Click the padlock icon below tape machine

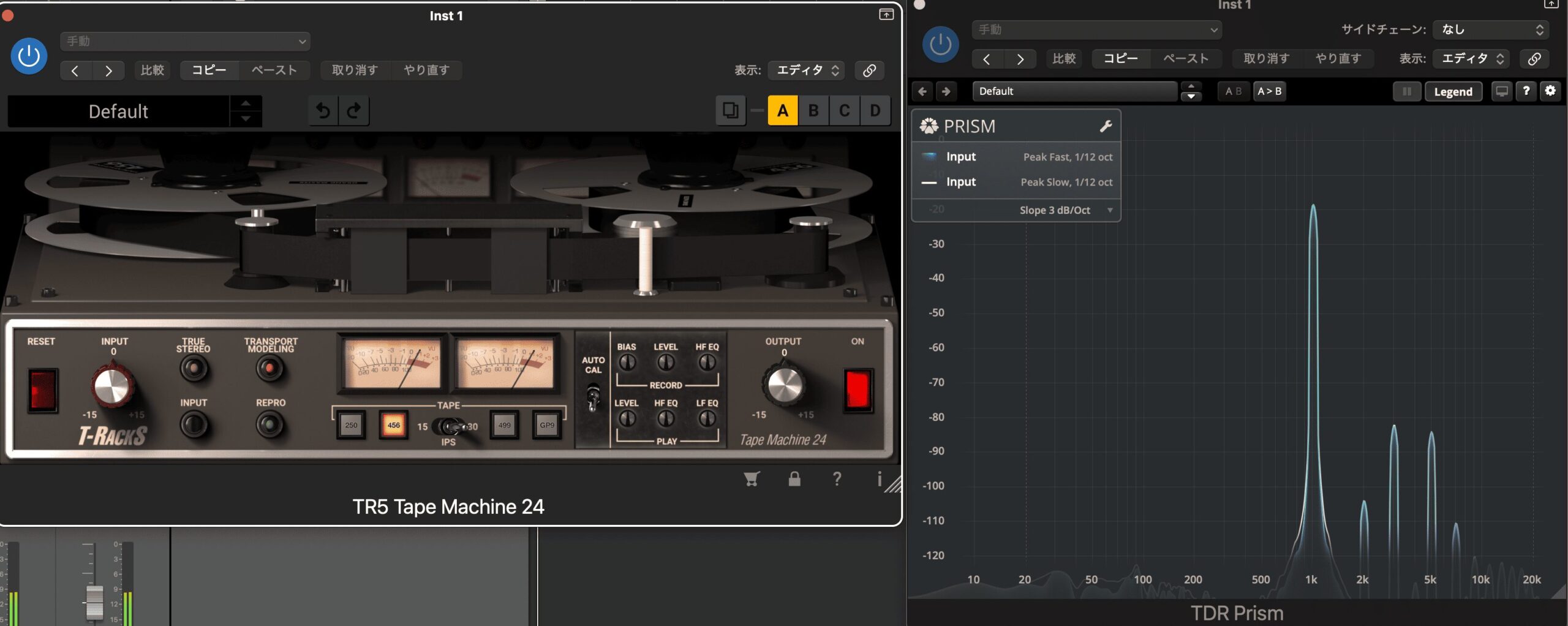[x=794, y=479]
